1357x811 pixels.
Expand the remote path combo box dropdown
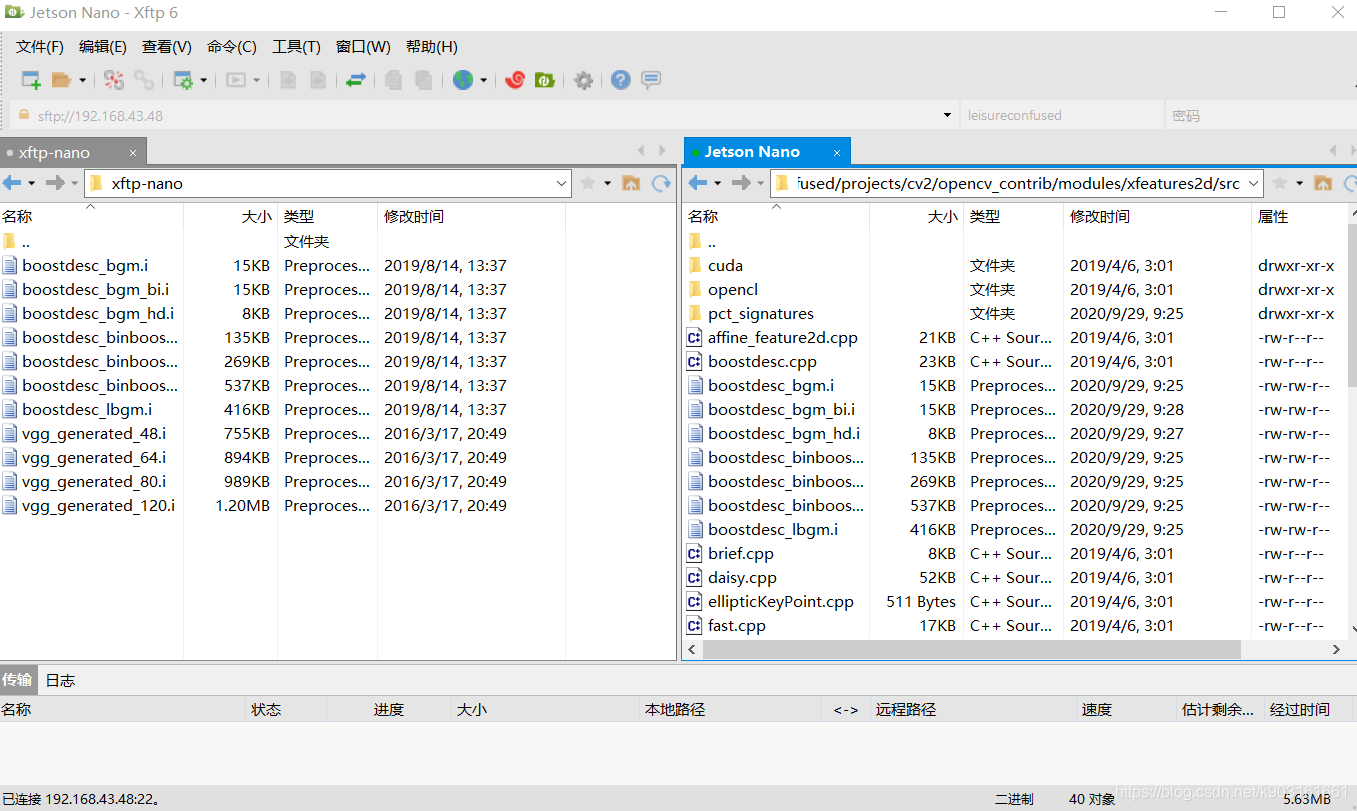[x=1253, y=183]
